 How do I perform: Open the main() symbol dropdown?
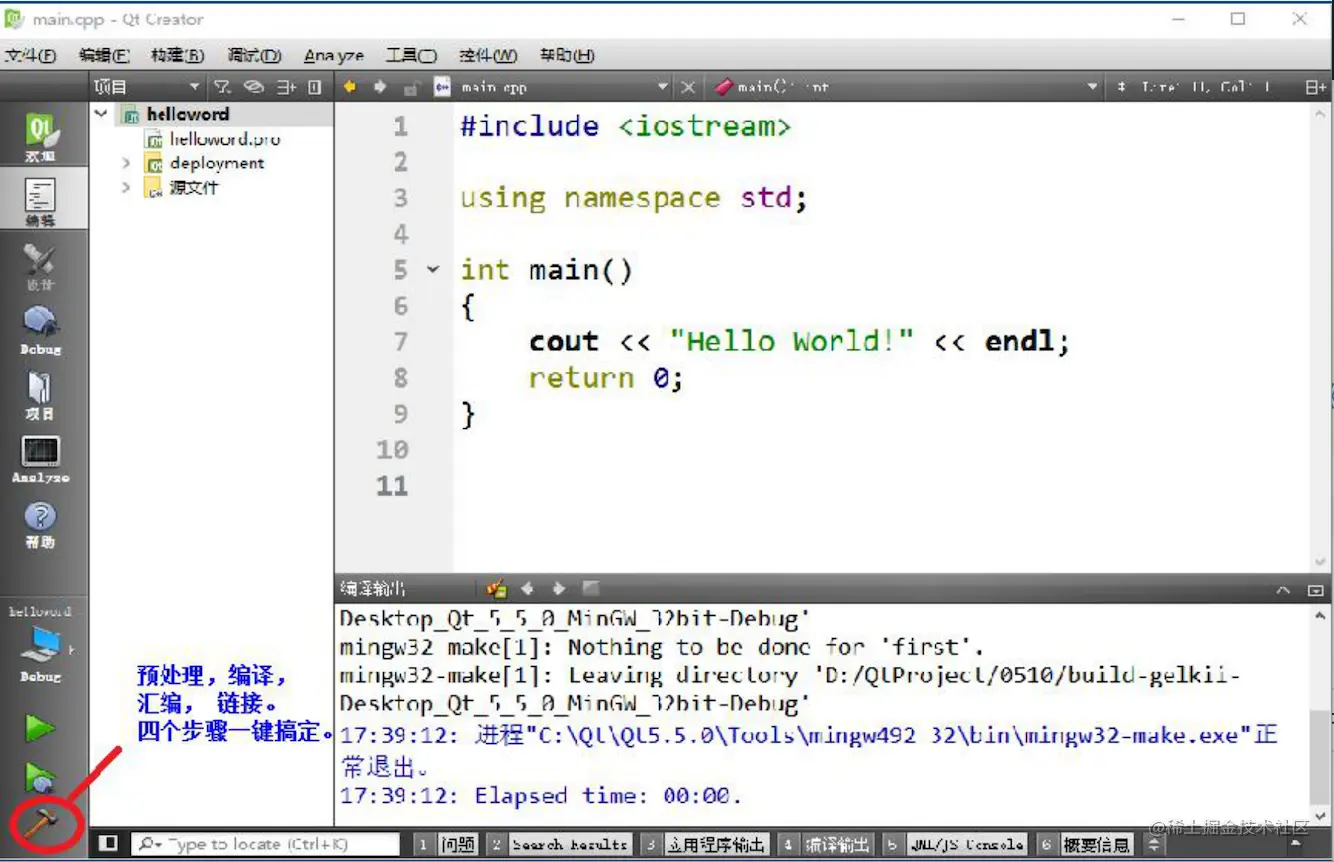tap(905, 87)
